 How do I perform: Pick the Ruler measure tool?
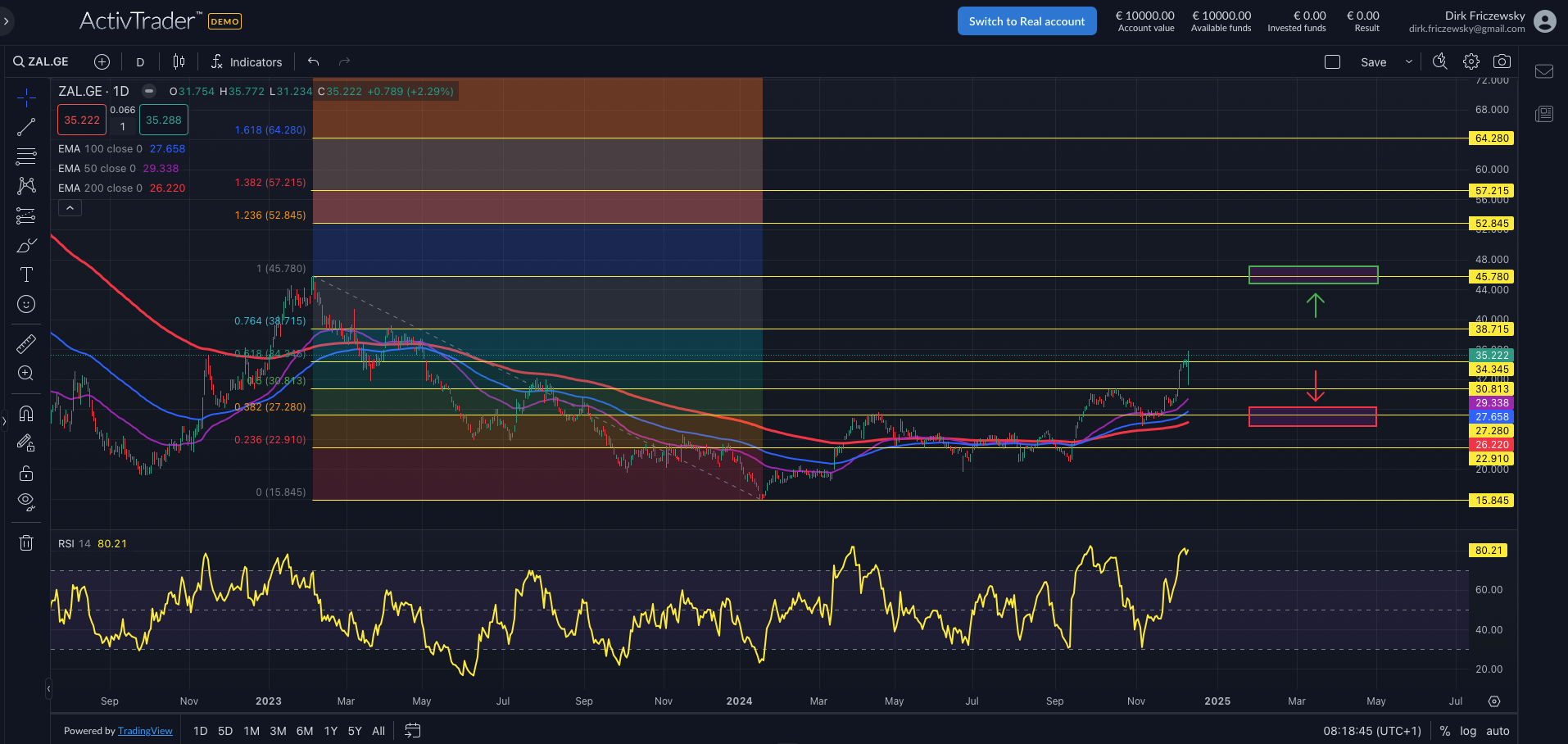click(x=26, y=344)
